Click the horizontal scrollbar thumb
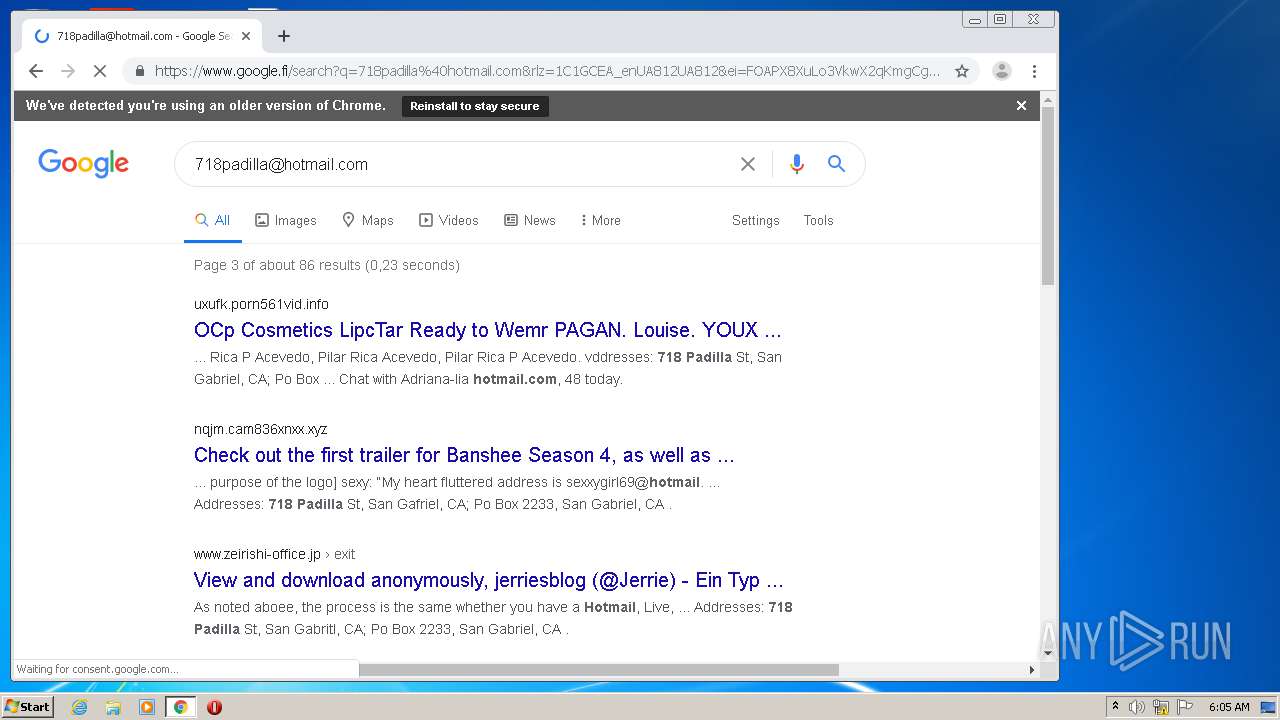1280x720 pixels. click(598, 669)
